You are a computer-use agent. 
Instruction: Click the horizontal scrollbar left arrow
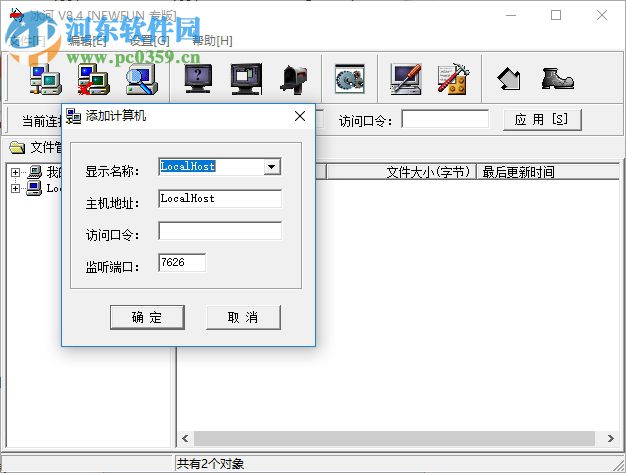185,438
